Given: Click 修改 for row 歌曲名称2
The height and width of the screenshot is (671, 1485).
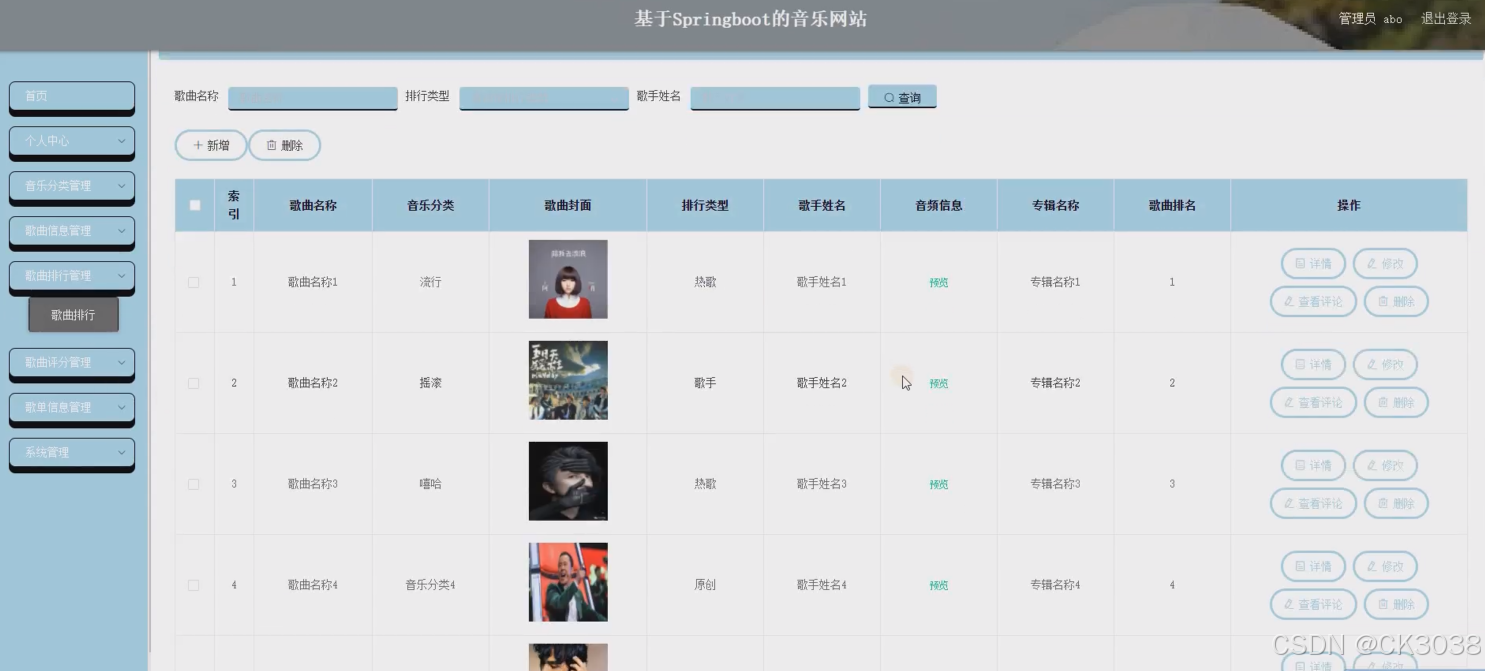Looking at the screenshot, I should coord(1385,365).
